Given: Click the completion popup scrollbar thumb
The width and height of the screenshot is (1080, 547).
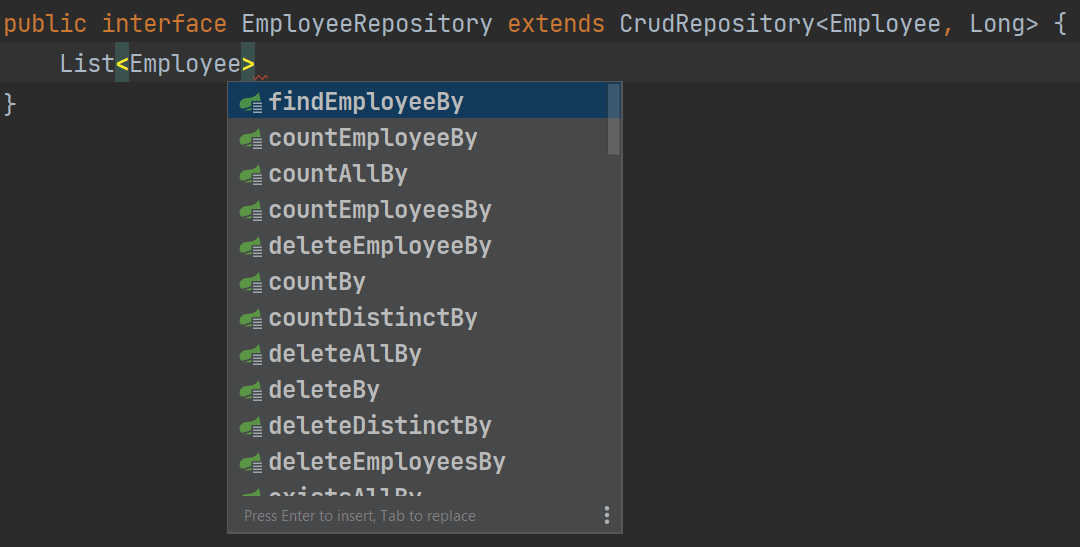Looking at the screenshot, I should 614,119.
